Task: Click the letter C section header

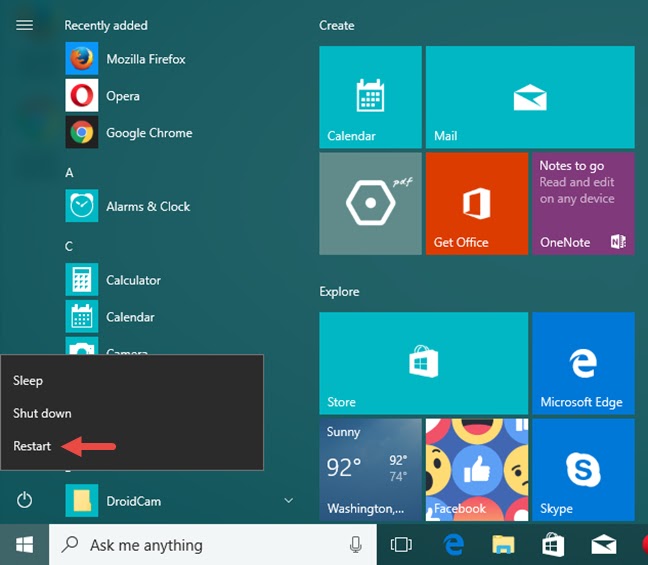Action: [69, 246]
